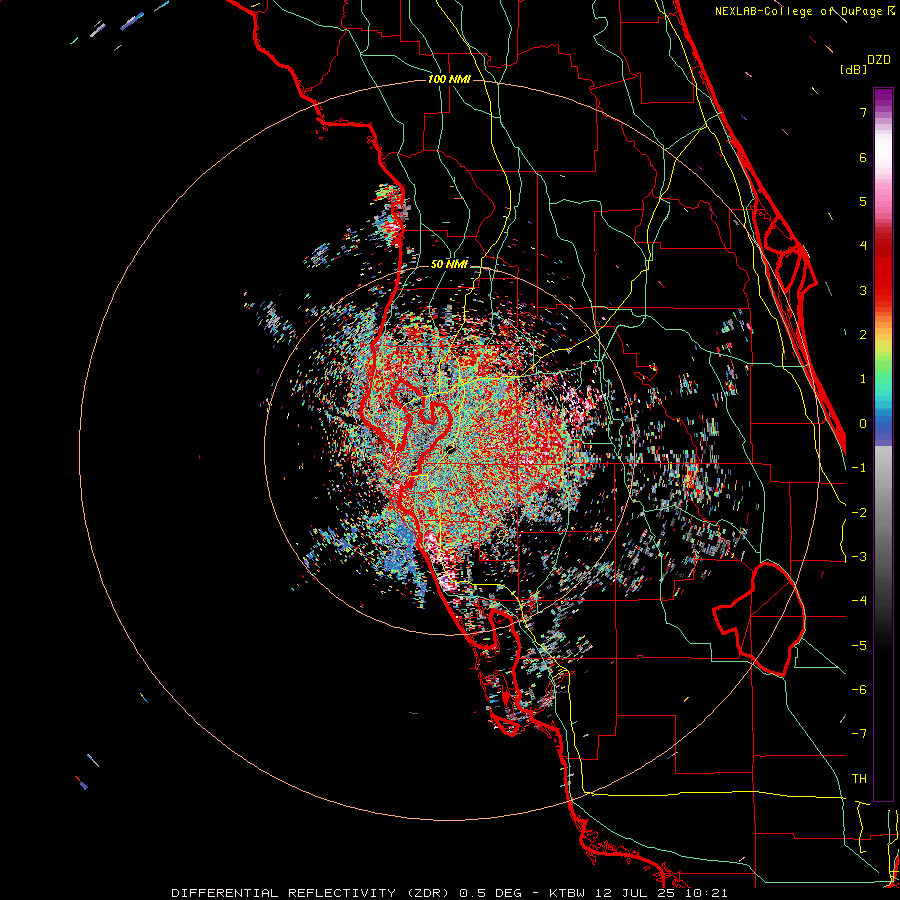Image resolution: width=900 pixels, height=900 pixels.
Task: Click the "-1" value on color scale
Action: tap(859, 468)
